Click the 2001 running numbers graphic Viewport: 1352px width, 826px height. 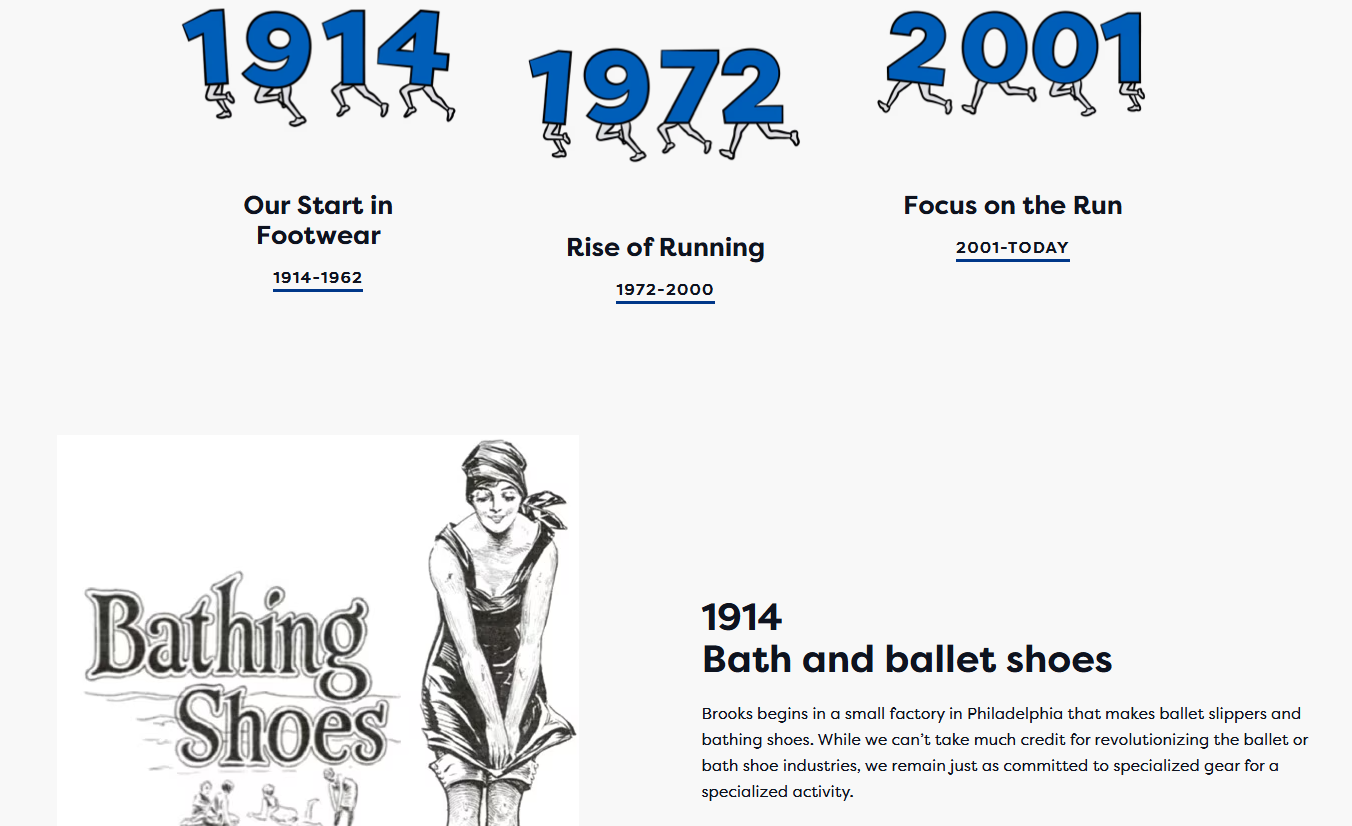[1012, 58]
